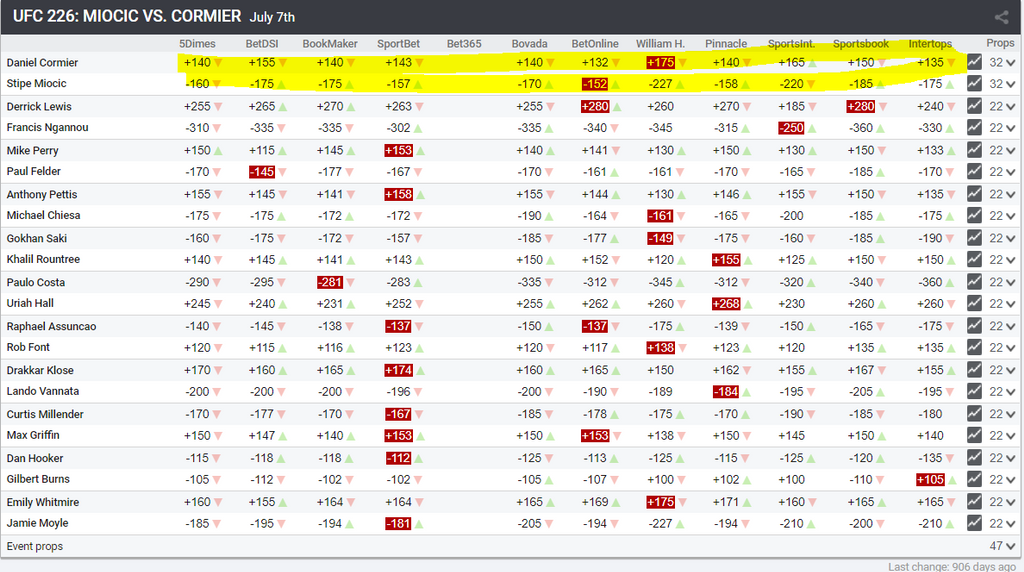Viewport: 1024px width, 572px height.
Task: Open the odds graph for Daniel Cormier
Action: pos(974,62)
